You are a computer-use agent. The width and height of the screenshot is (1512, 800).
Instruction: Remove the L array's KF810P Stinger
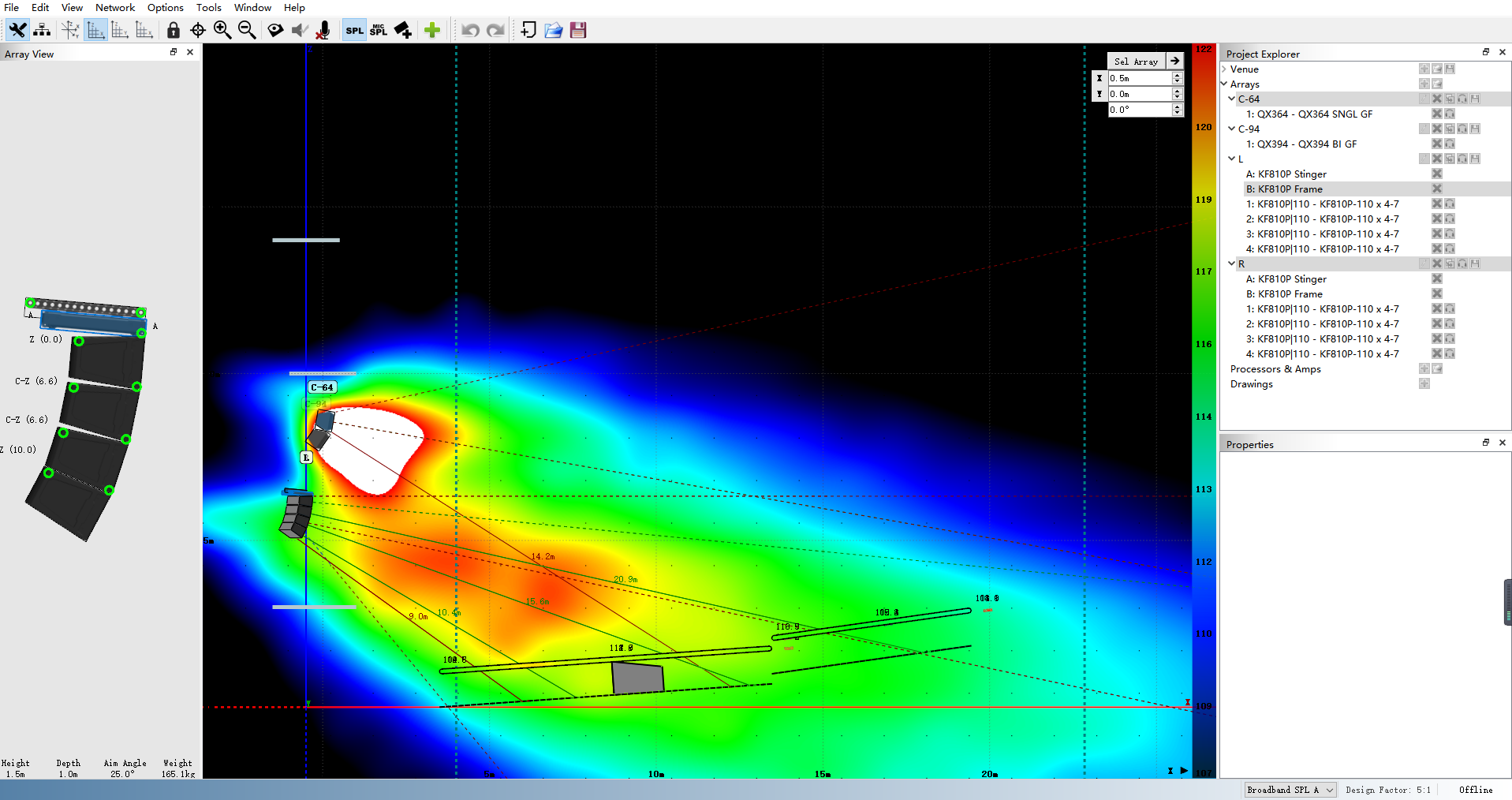click(1437, 174)
